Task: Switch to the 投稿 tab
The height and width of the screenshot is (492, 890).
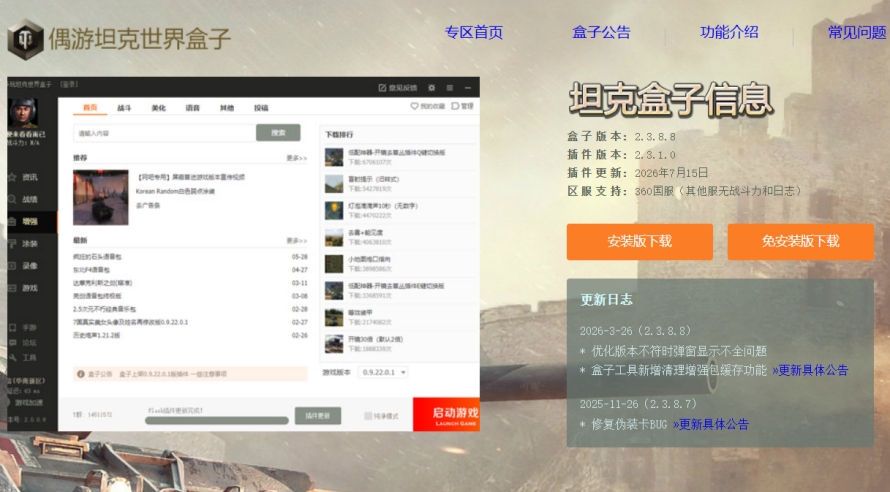Action: [x=261, y=108]
